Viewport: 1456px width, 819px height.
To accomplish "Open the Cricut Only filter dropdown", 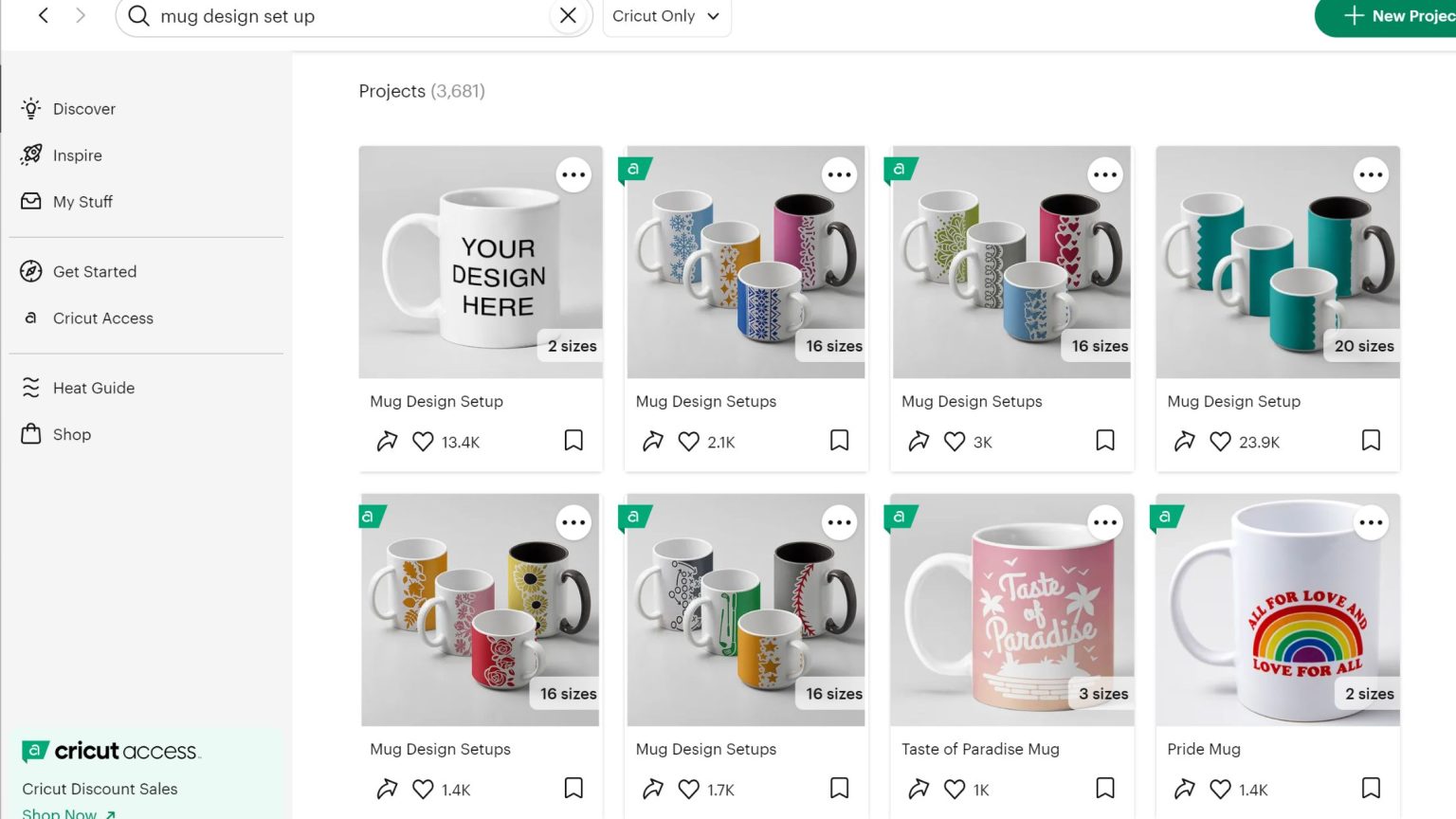I will click(x=666, y=16).
